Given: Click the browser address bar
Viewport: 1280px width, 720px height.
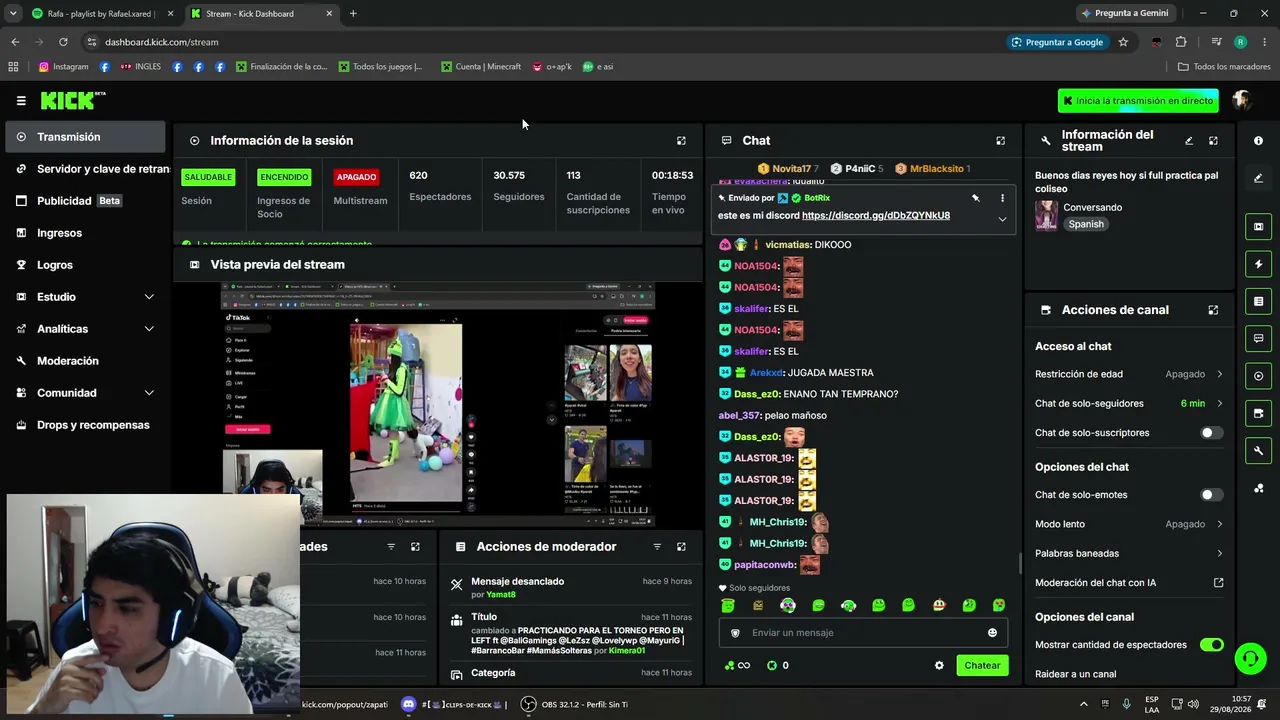Looking at the screenshot, I should (x=540, y=42).
